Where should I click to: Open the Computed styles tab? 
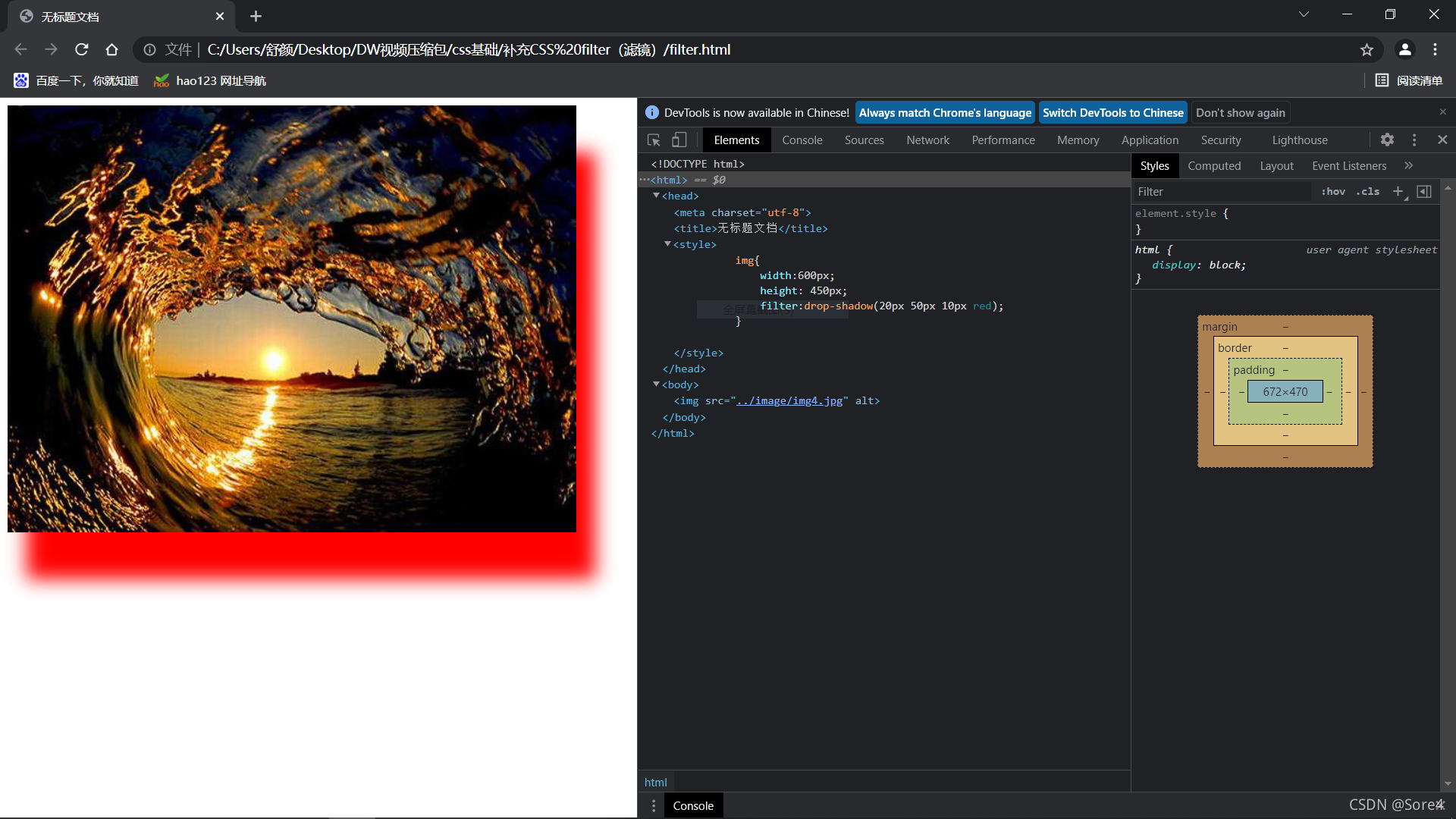1214,166
